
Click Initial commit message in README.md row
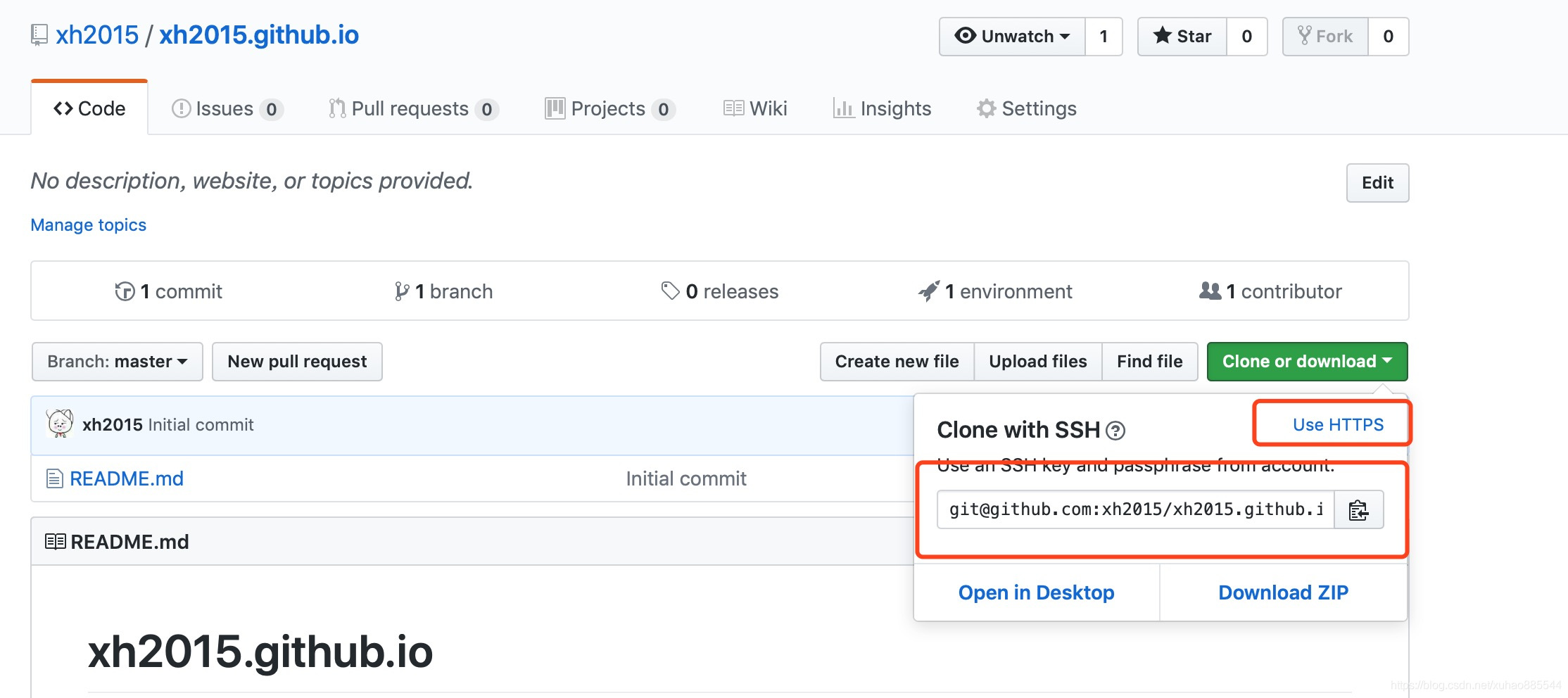pos(686,479)
